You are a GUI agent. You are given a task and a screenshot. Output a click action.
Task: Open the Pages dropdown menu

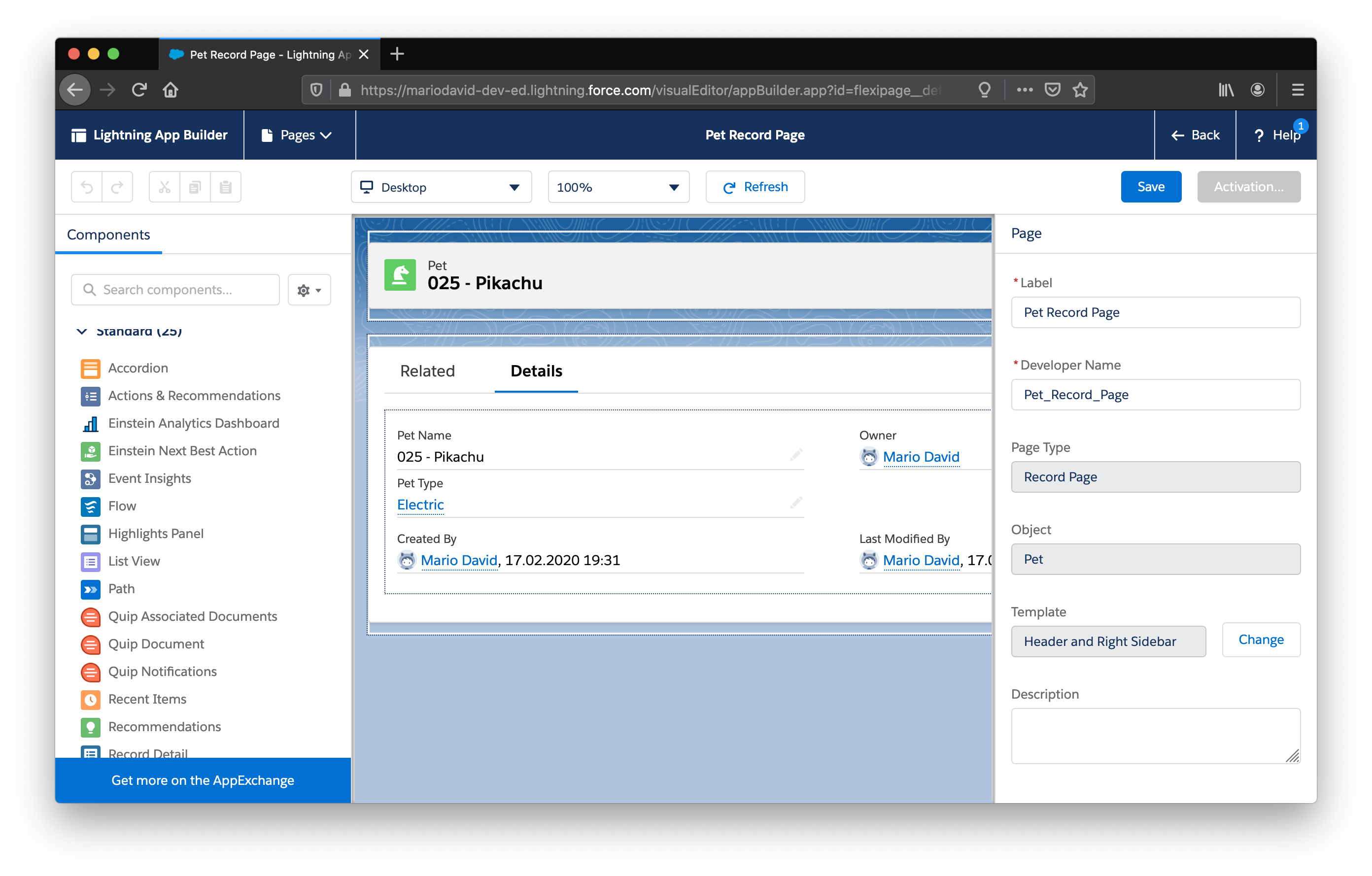(297, 135)
